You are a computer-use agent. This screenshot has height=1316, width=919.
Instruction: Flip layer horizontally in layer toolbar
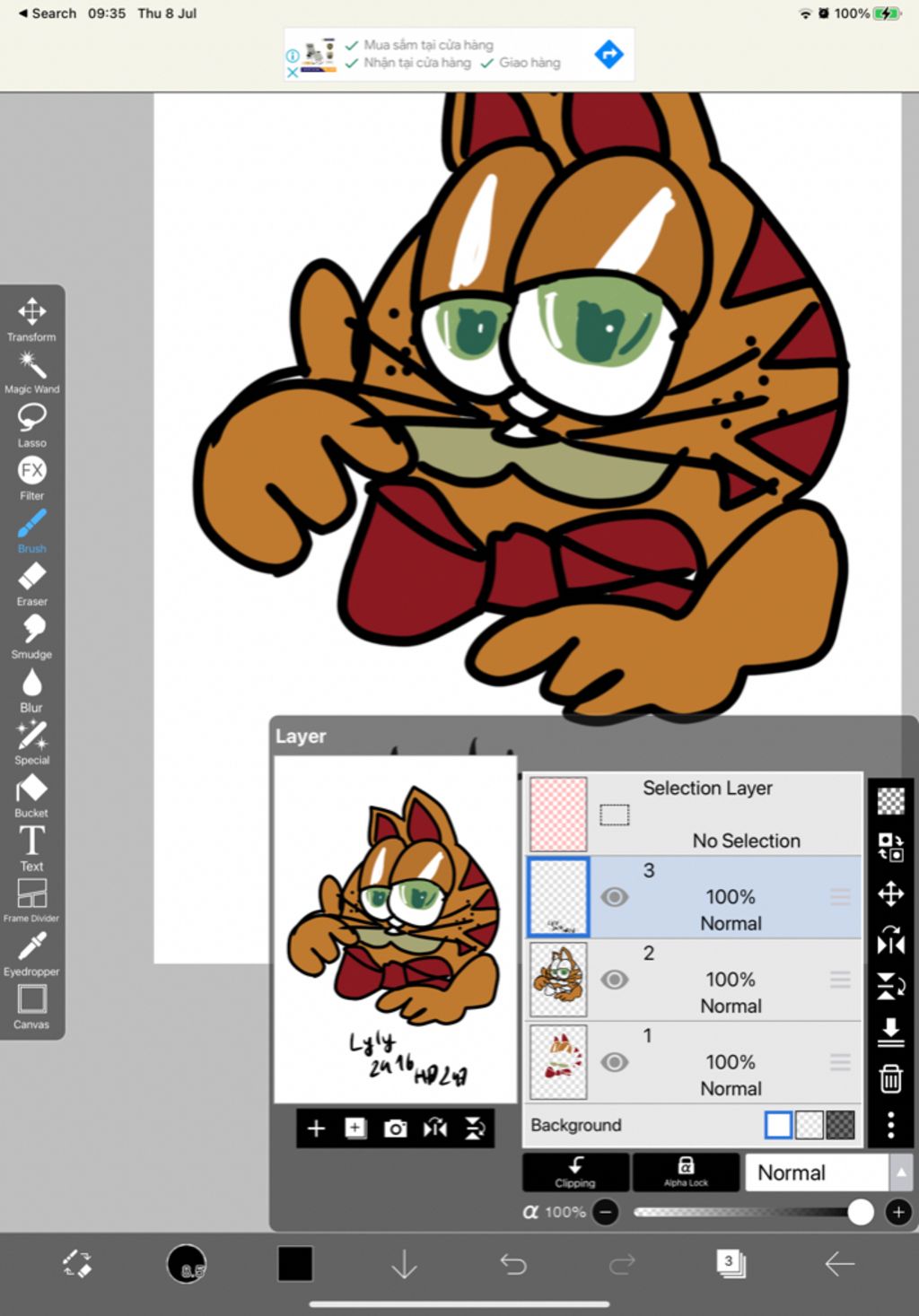(435, 1129)
